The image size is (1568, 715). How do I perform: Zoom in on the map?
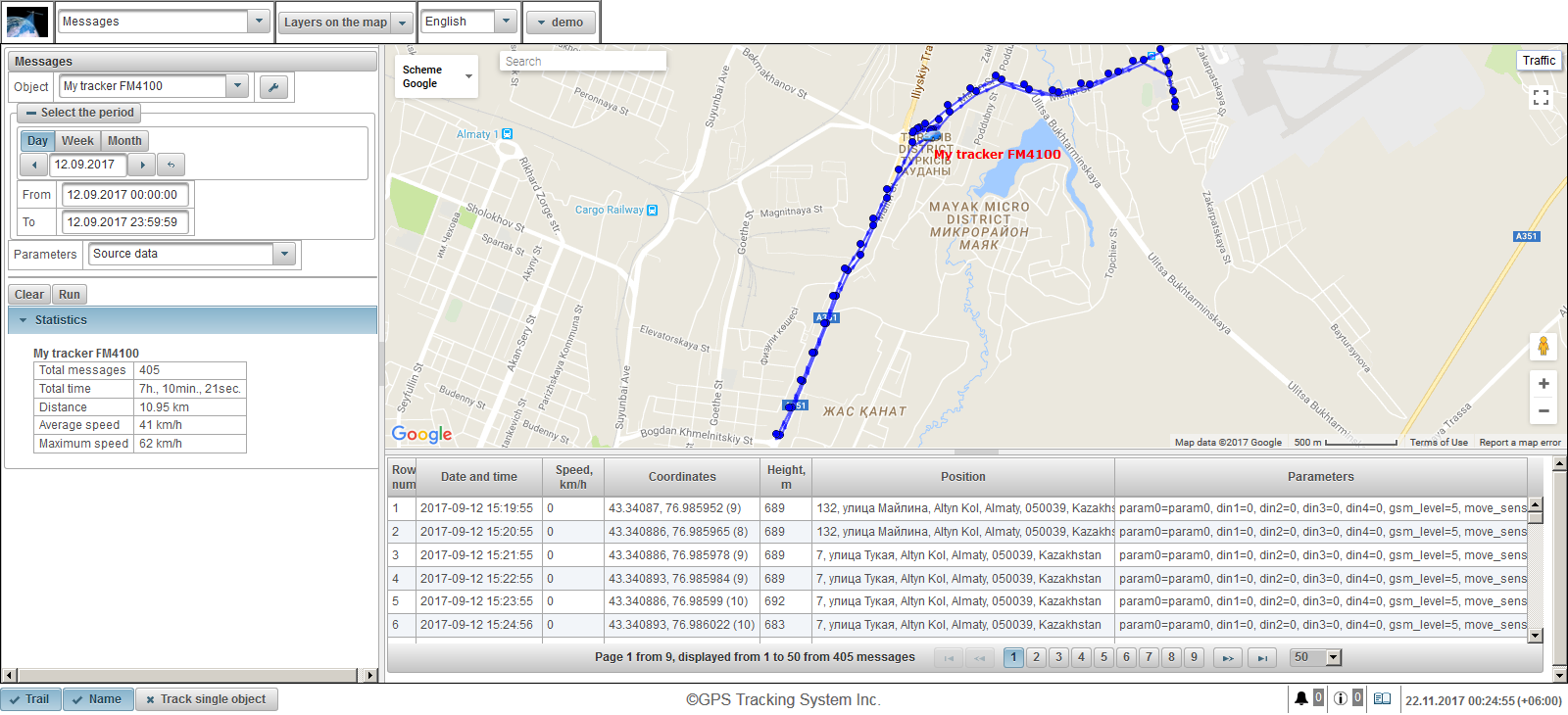[1543, 384]
